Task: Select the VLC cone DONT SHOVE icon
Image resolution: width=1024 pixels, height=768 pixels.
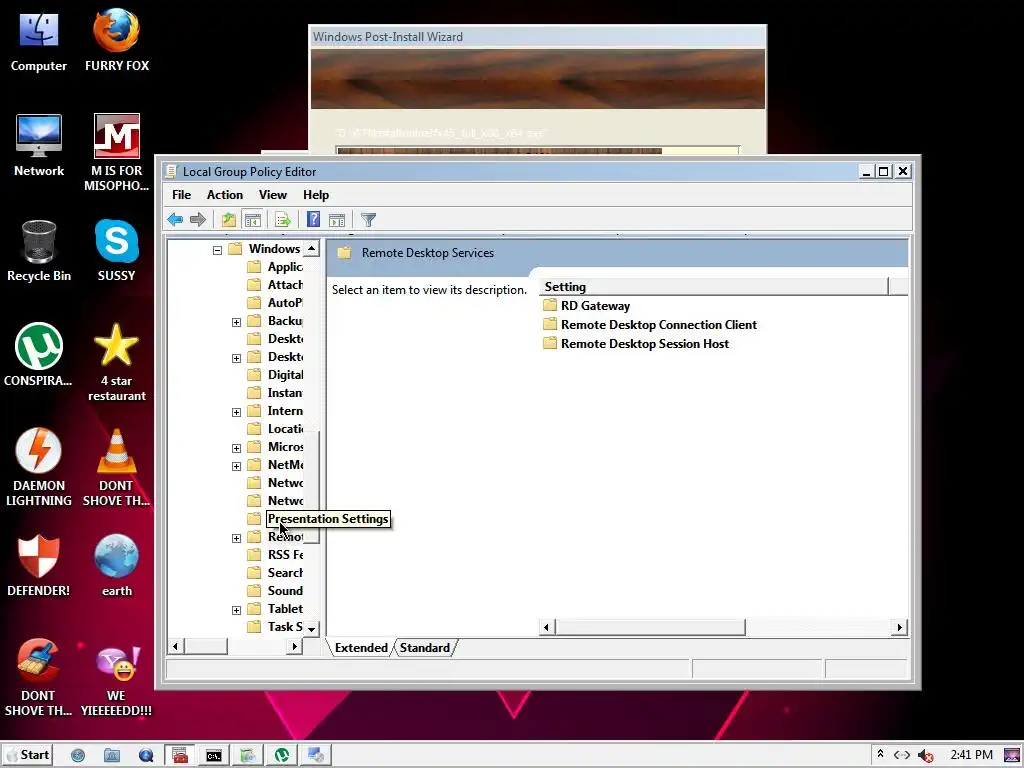Action: 116,468
